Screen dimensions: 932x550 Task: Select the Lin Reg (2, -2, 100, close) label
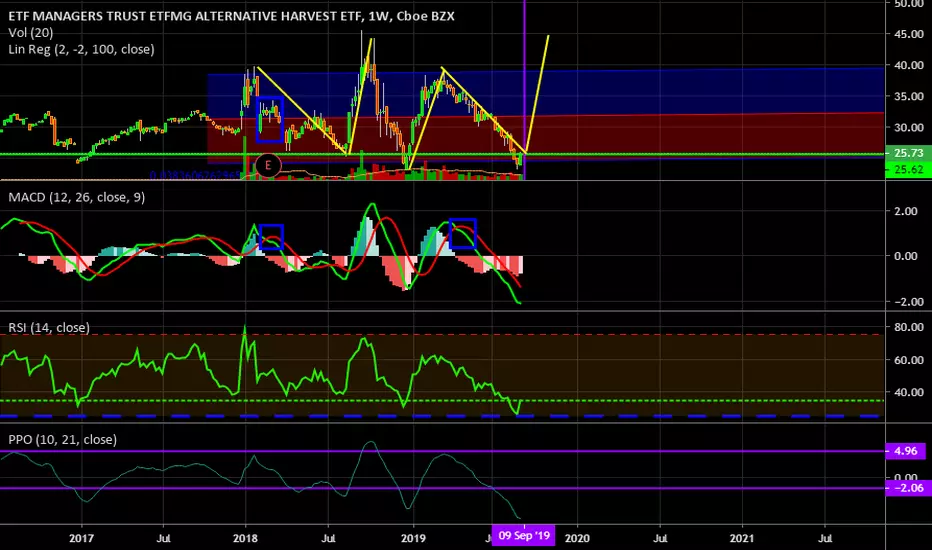click(81, 49)
